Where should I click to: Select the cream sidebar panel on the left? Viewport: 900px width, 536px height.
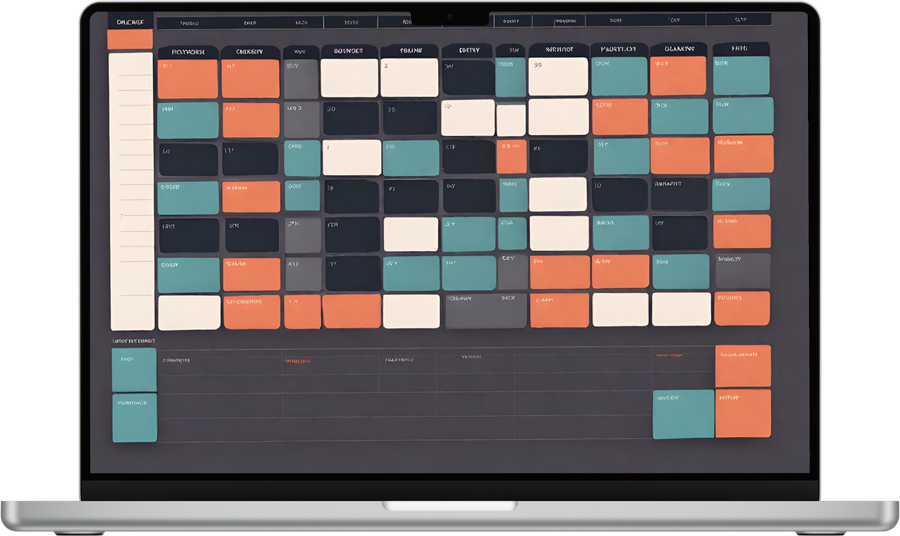click(x=131, y=191)
